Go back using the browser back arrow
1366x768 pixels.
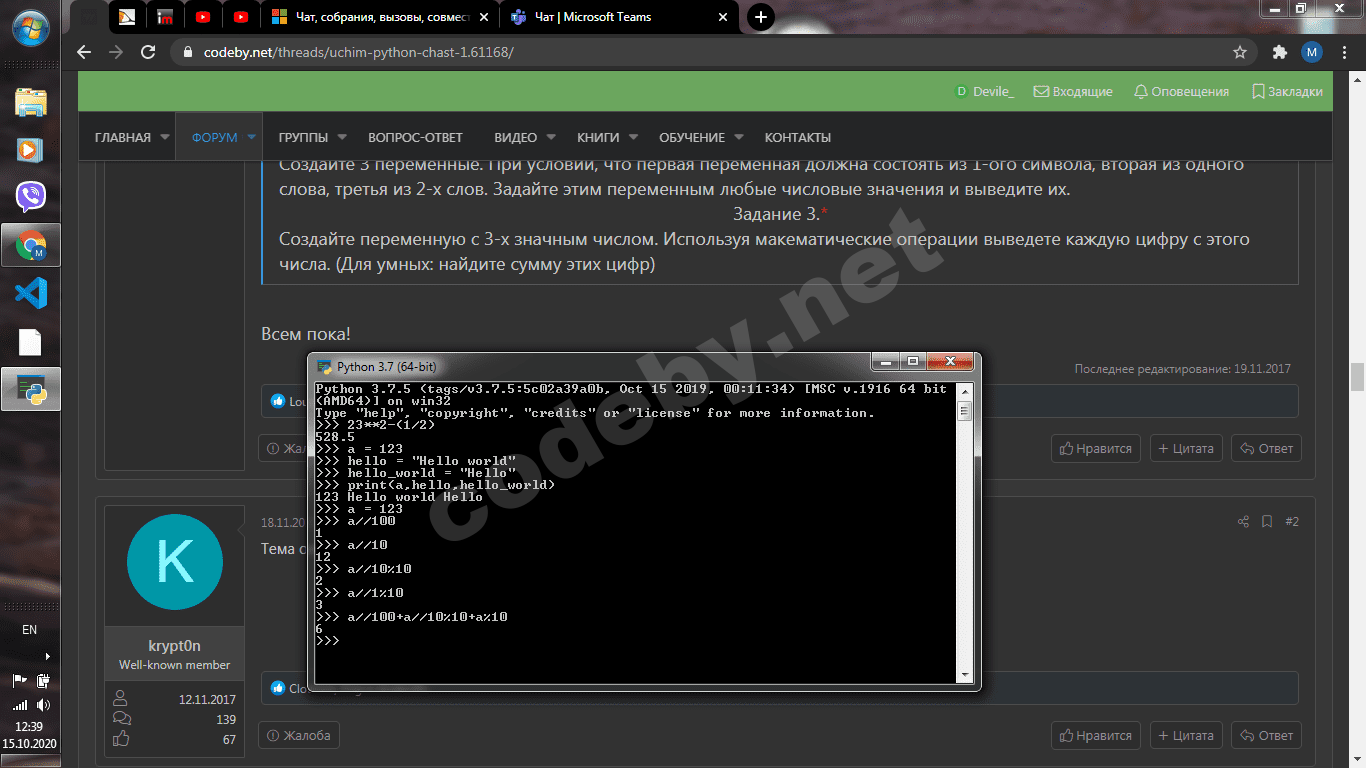point(83,52)
